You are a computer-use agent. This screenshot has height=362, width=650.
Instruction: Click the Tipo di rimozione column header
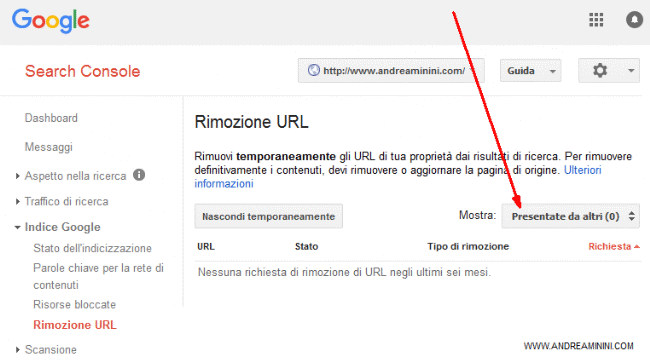coord(468,247)
